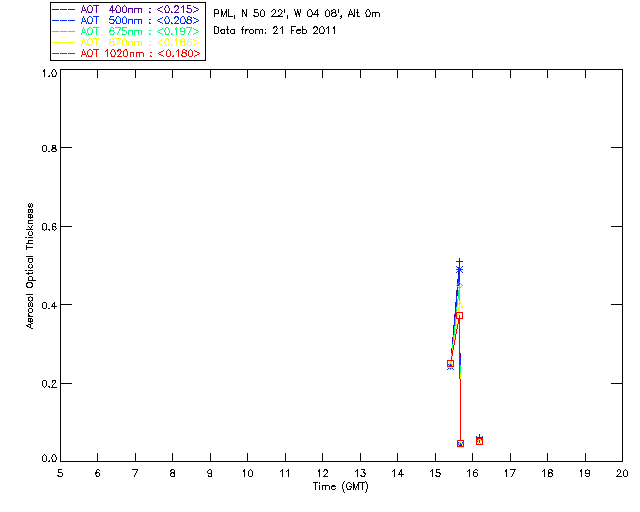Click the AOT 870nm legend entry
The image size is (640, 512).
[x=126, y=42]
